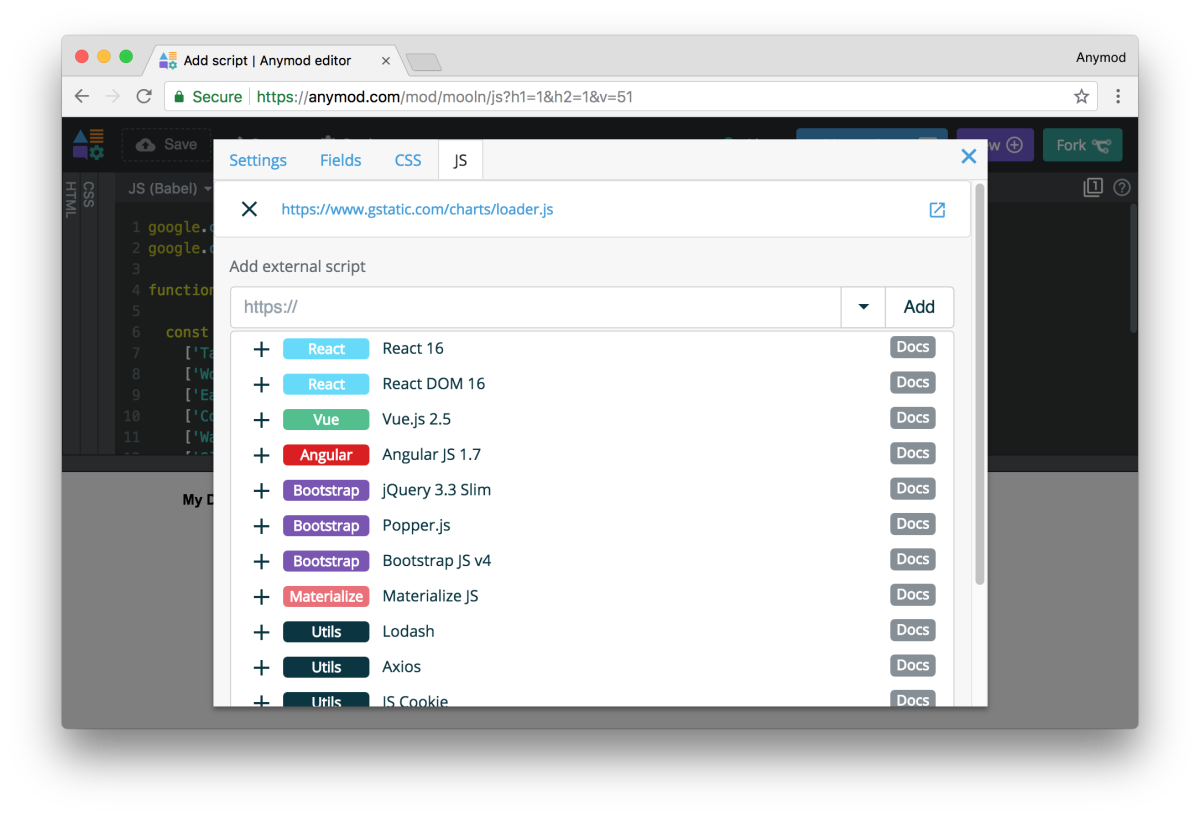This screenshot has width=1200, height=817.
Task: Select the JS tab
Action: tap(460, 160)
